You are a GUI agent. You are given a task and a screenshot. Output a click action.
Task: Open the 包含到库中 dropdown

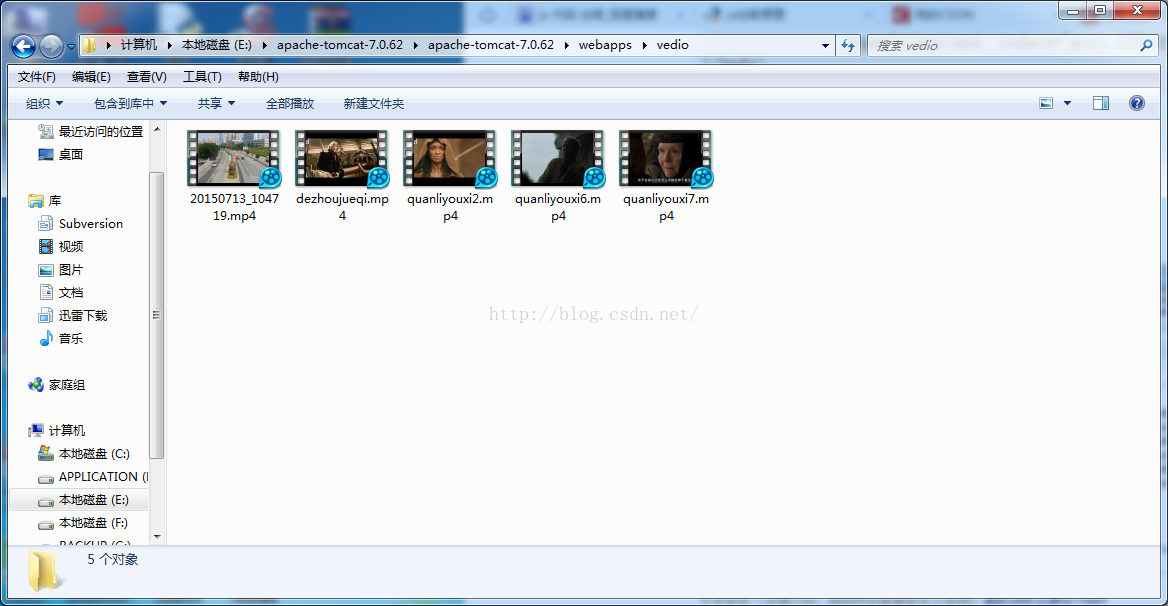click(x=130, y=103)
